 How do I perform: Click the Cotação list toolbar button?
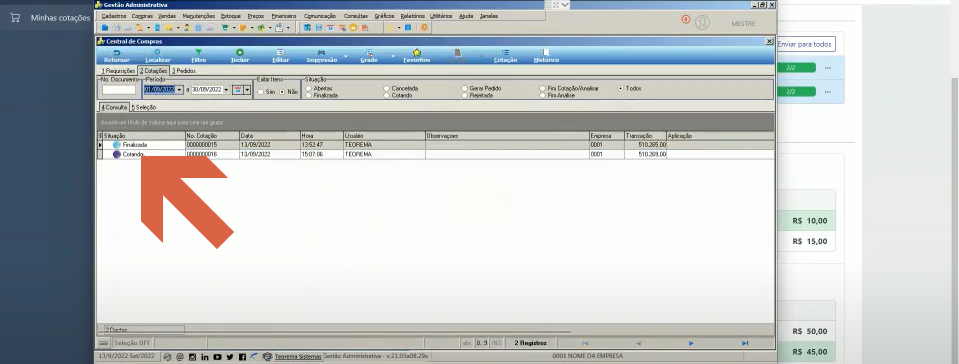click(505, 56)
